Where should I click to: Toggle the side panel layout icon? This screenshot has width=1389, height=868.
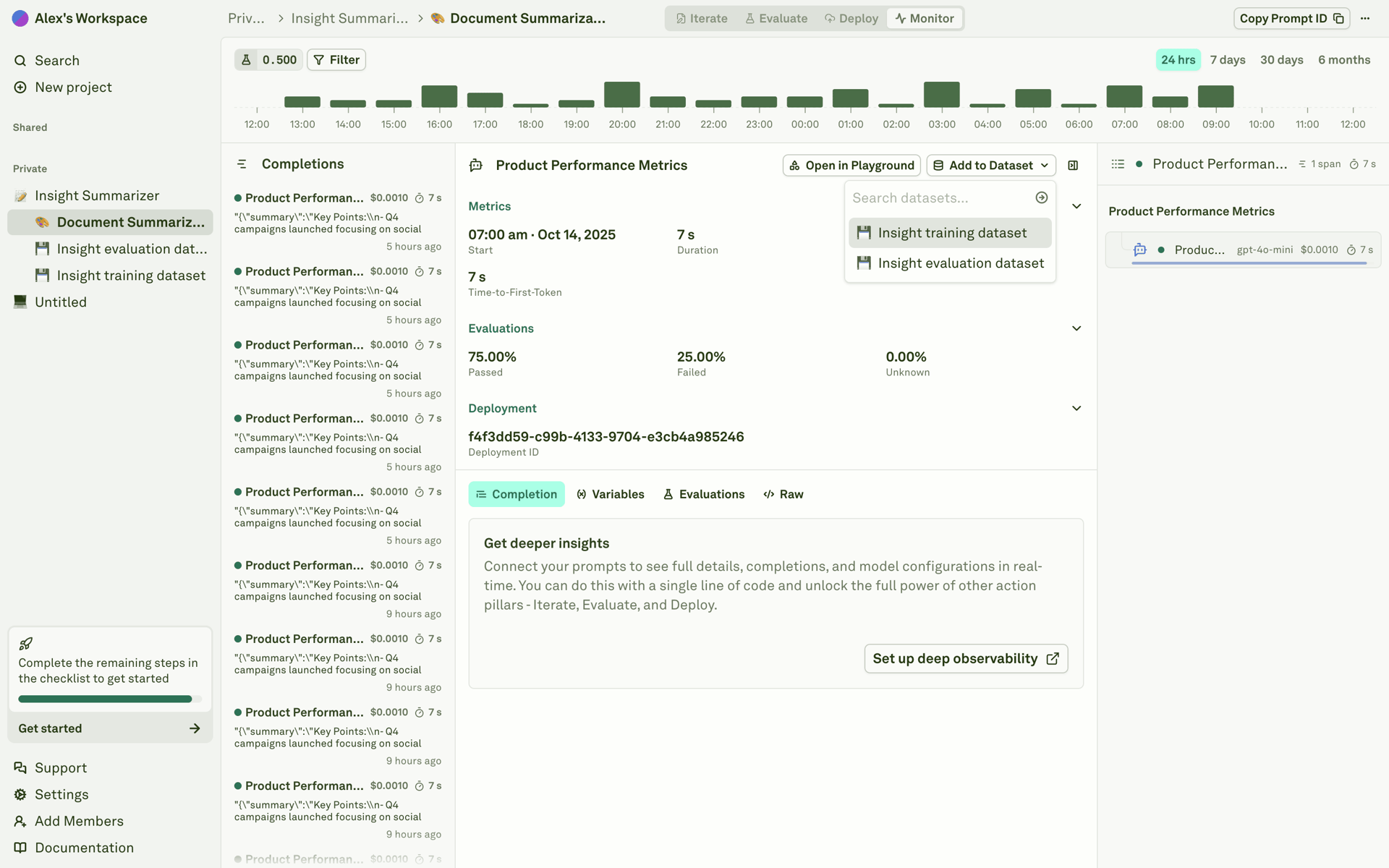coord(1073,166)
